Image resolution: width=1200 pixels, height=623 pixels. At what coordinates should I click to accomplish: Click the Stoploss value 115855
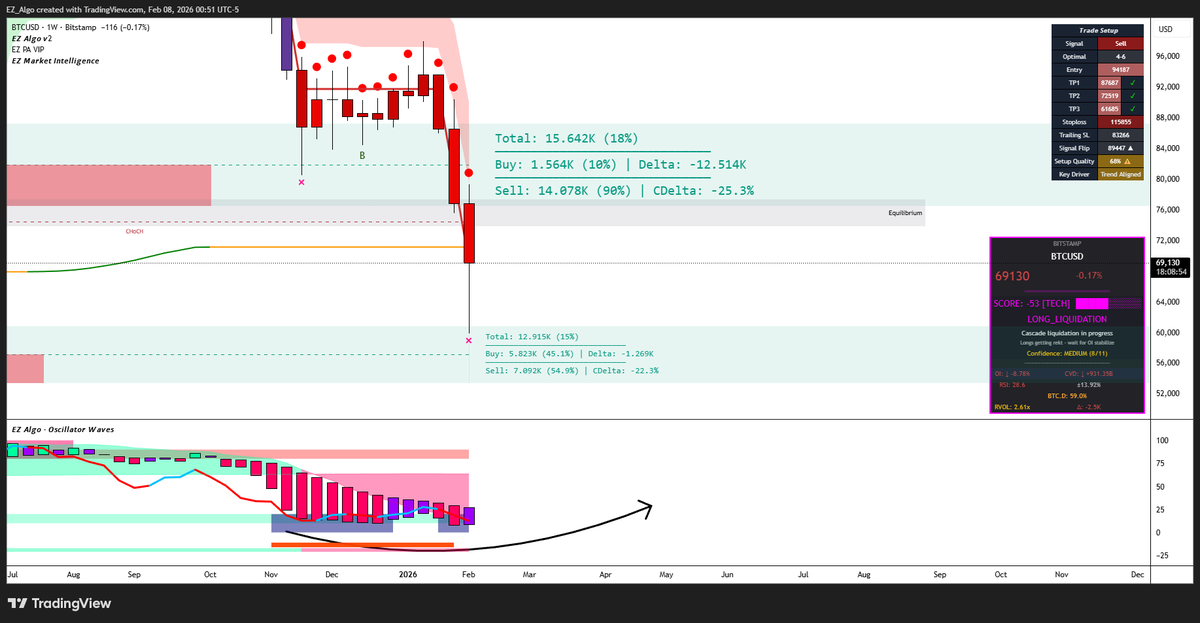coord(1120,122)
